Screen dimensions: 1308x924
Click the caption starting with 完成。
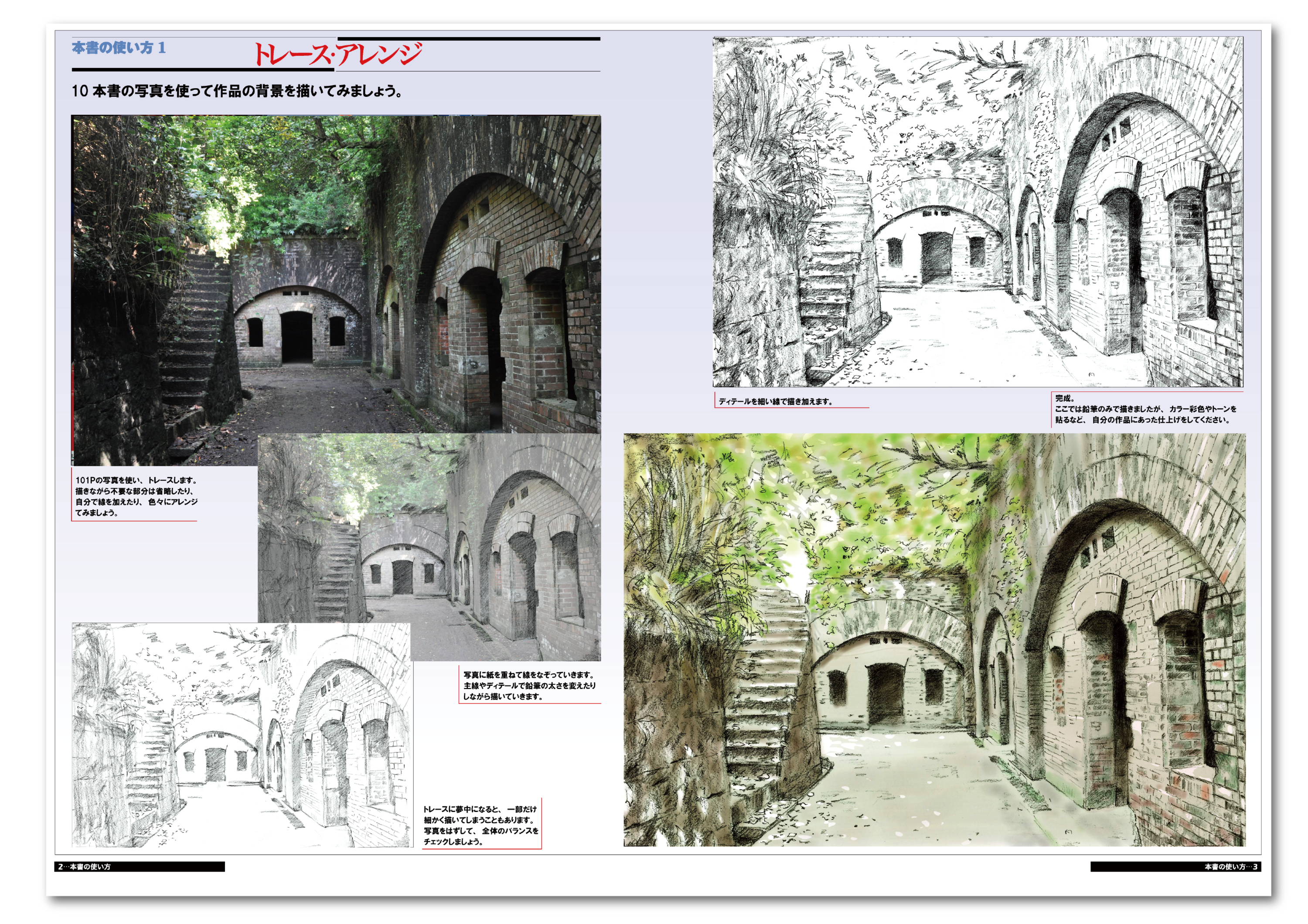click(1145, 409)
